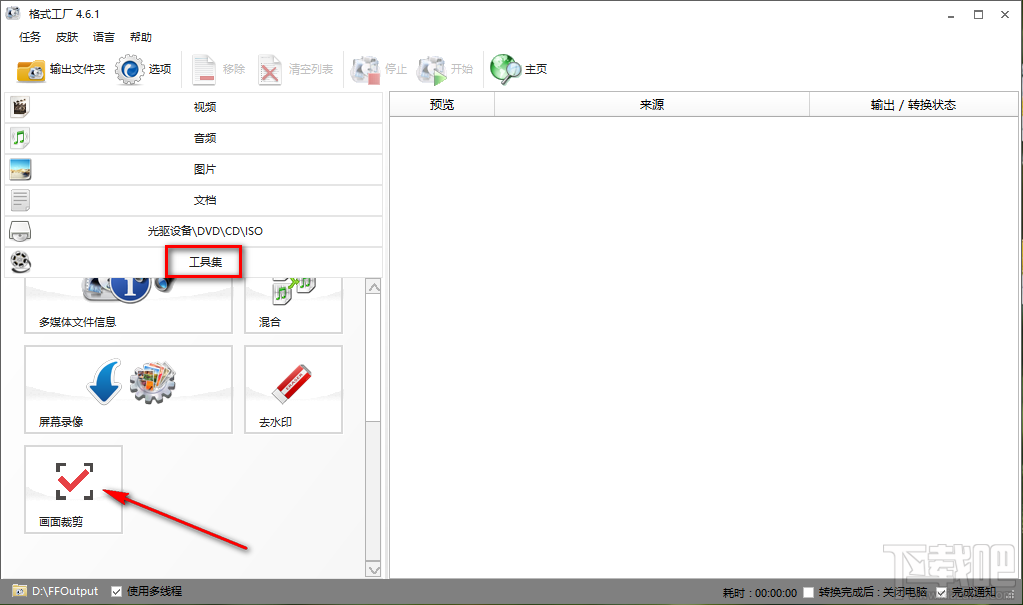
Task: Open the 帮助 menu
Action: click(141, 37)
